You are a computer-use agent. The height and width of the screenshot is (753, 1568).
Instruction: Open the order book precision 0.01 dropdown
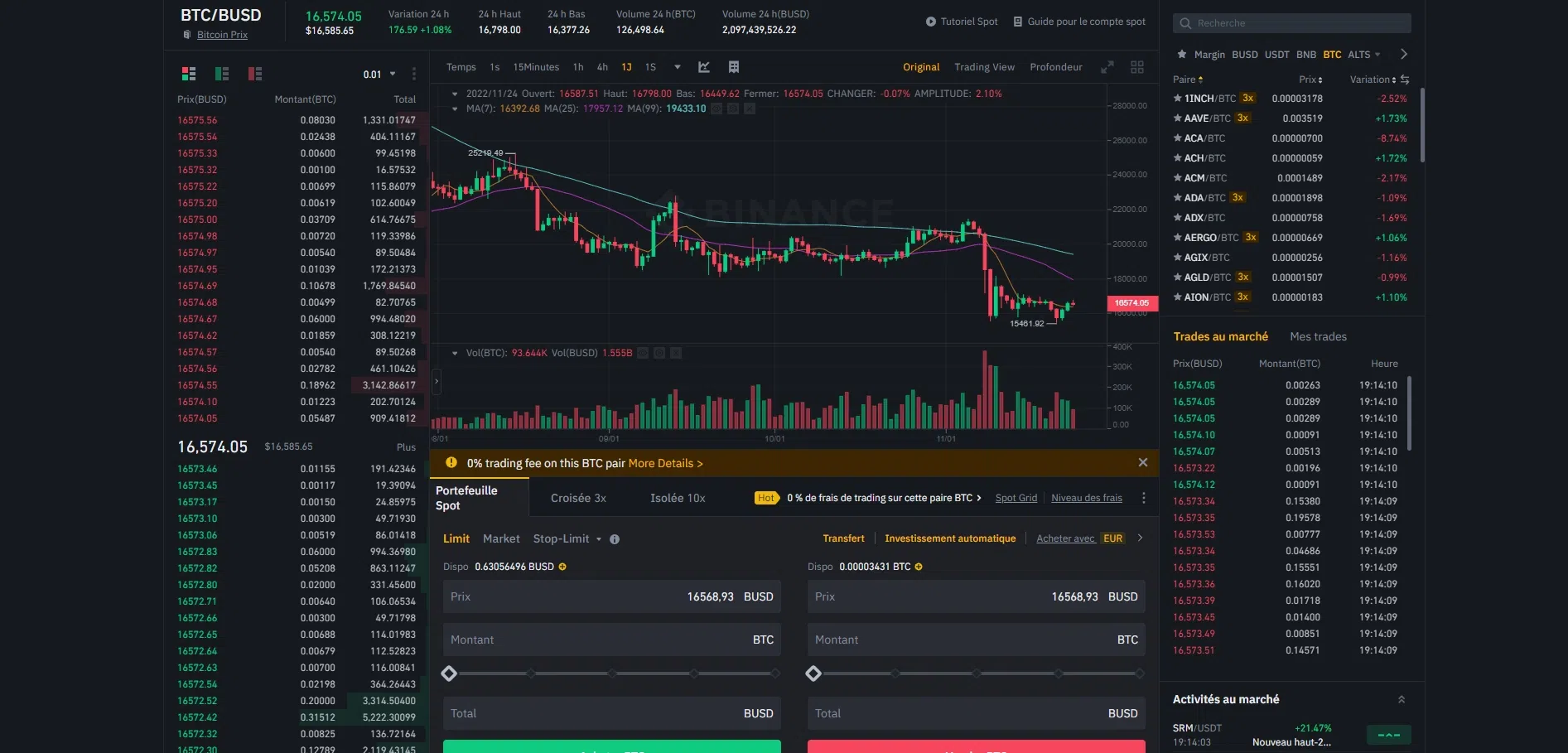379,75
